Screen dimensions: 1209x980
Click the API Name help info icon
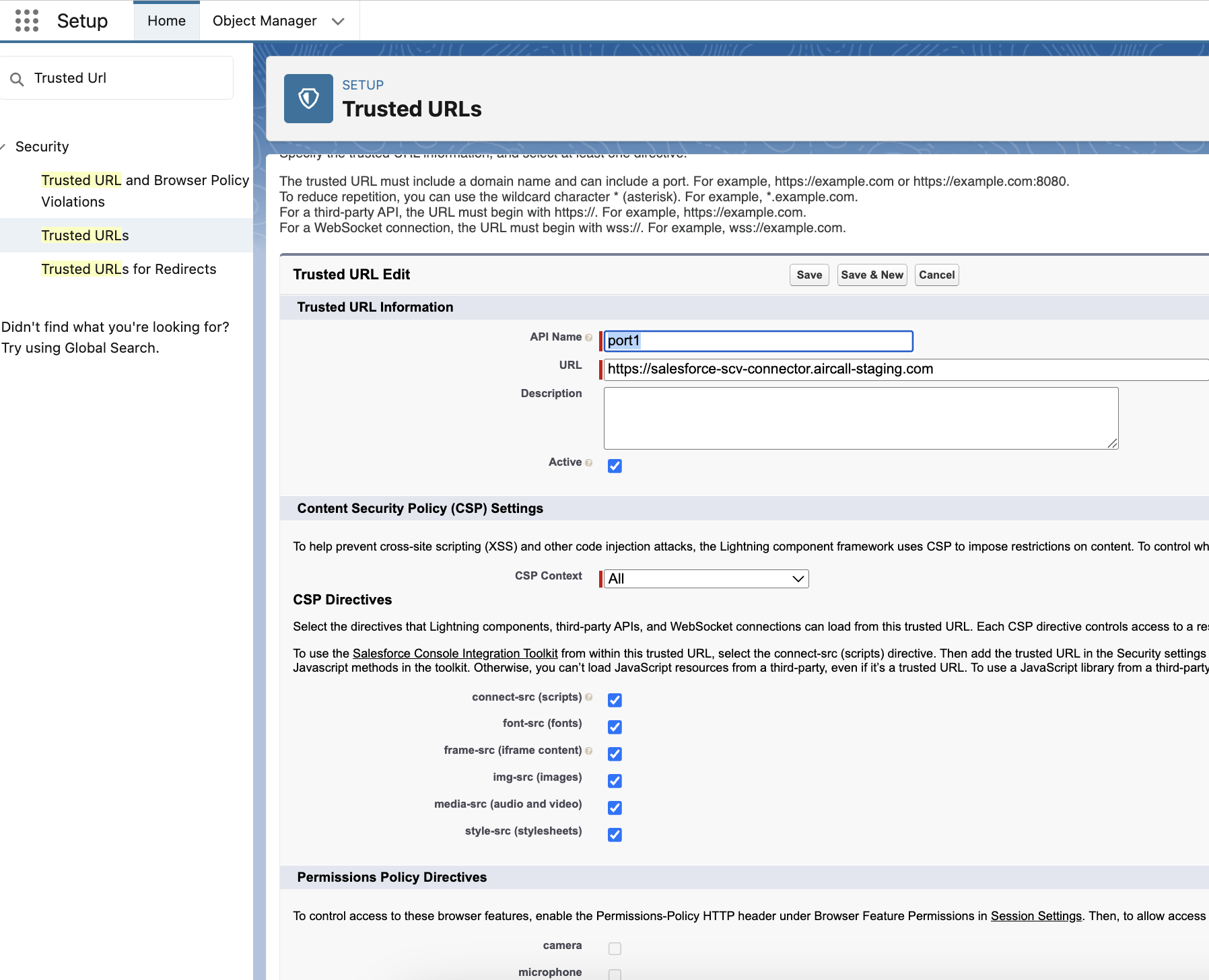589,337
